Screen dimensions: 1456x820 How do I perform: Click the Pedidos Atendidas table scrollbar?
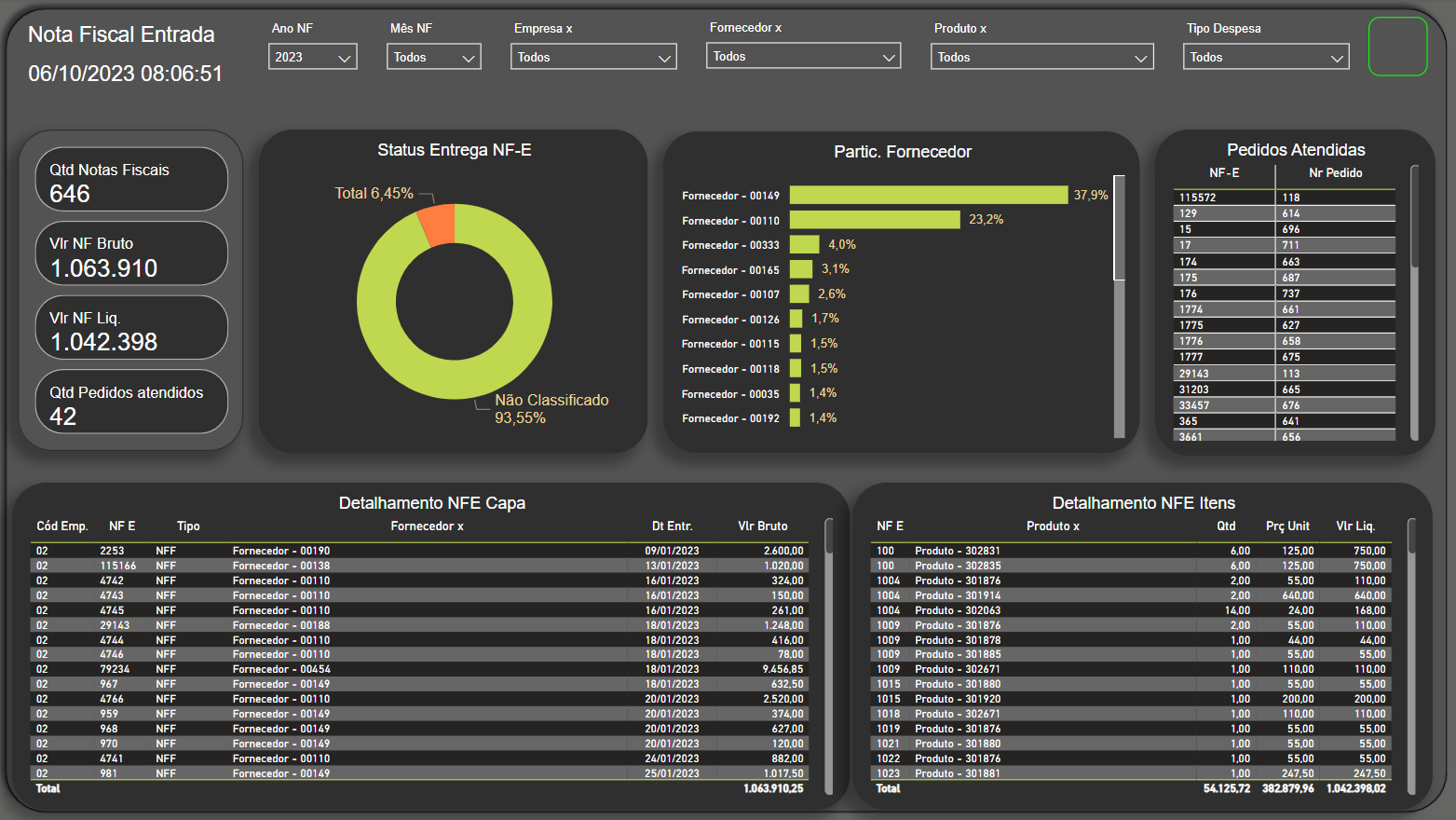point(1414,216)
